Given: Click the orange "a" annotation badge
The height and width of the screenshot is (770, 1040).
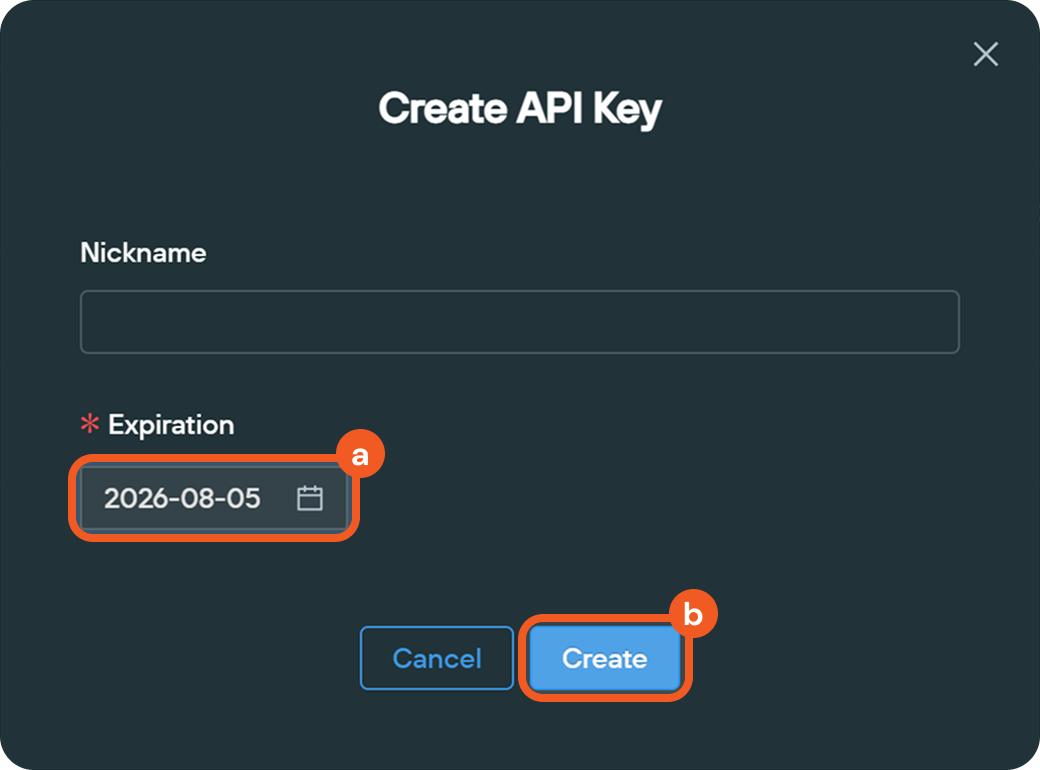Looking at the screenshot, I should click(360, 455).
